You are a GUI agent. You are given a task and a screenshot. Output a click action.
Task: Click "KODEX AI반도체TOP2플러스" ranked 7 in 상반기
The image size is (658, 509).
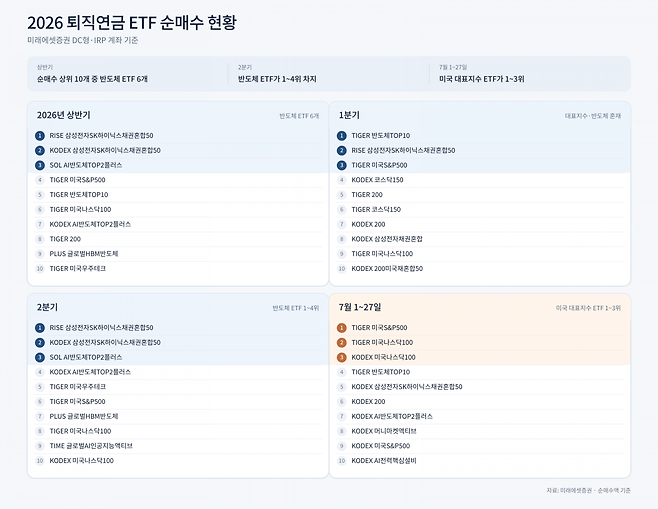[x=90, y=224]
